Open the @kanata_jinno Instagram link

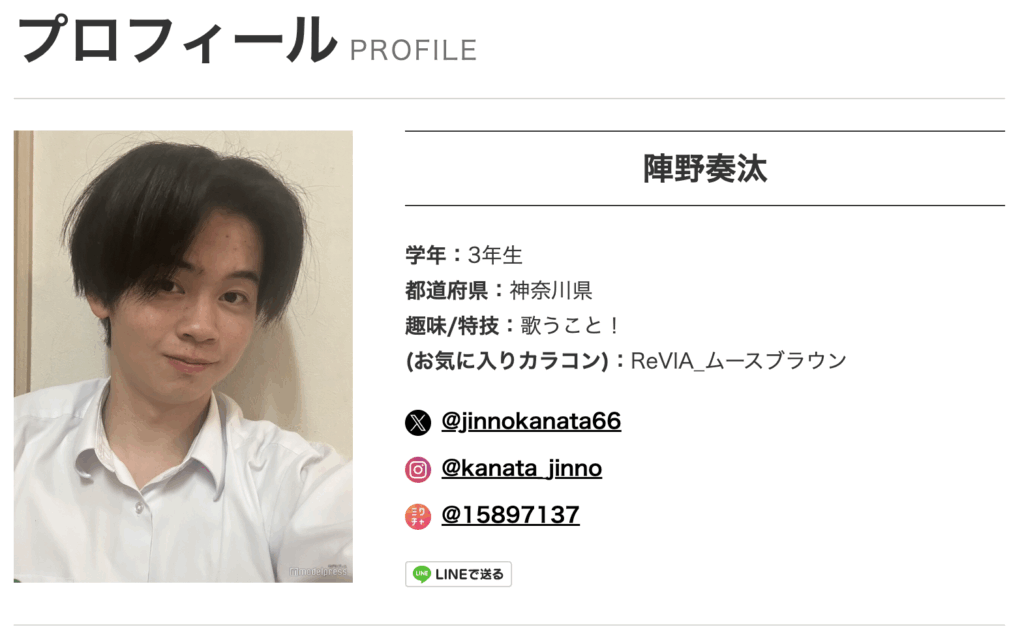(x=521, y=468)
